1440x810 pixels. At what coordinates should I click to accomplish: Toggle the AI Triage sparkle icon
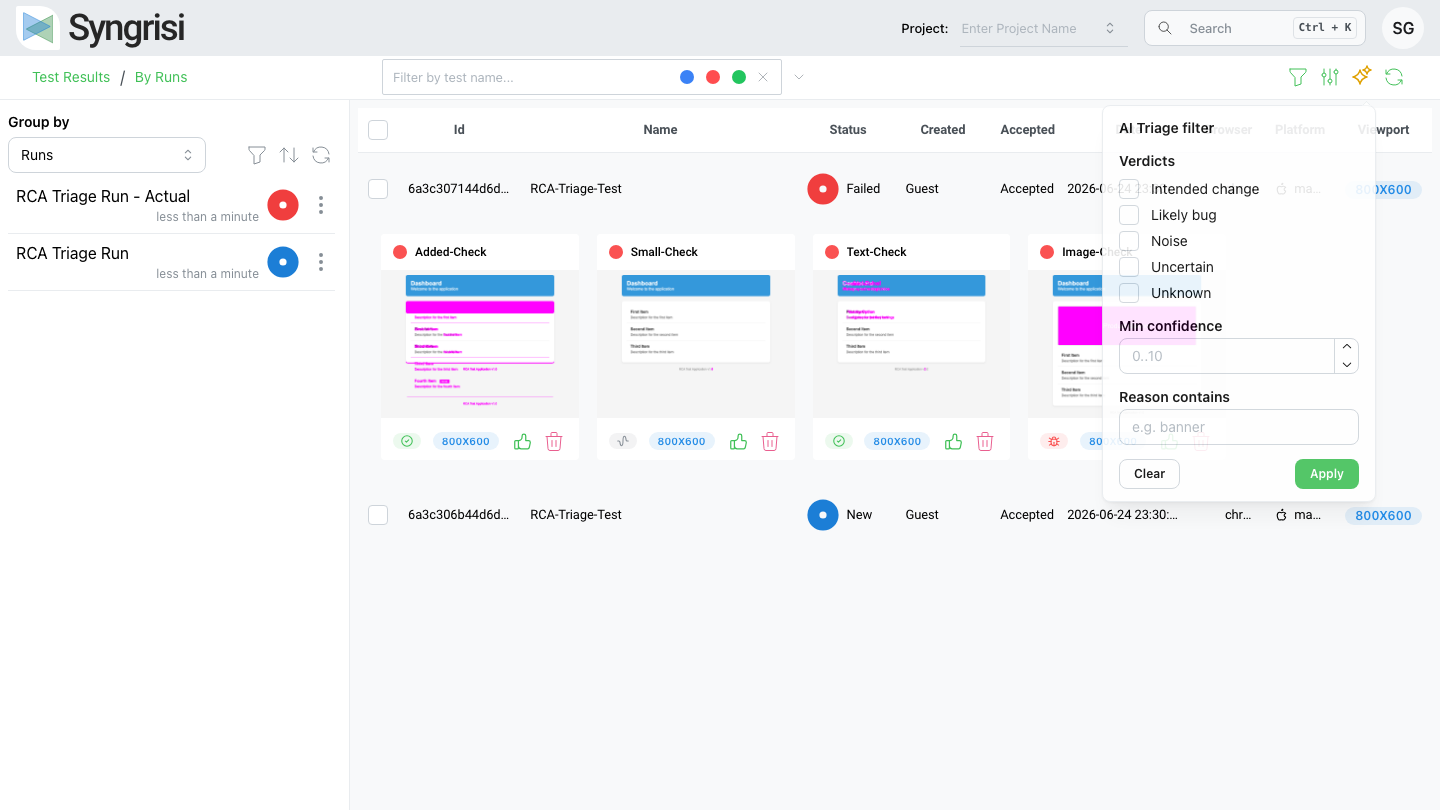[x=1362, y=76]
